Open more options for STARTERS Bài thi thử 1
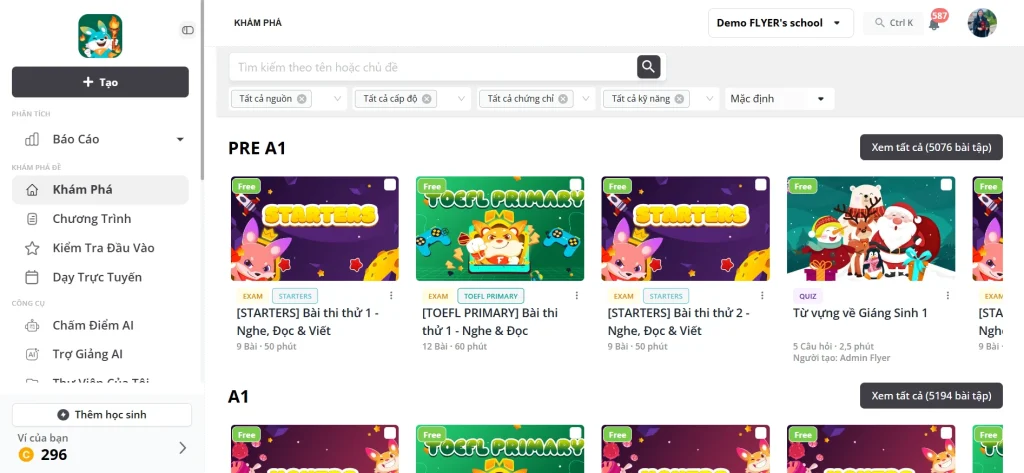 (x=391, y=295)
